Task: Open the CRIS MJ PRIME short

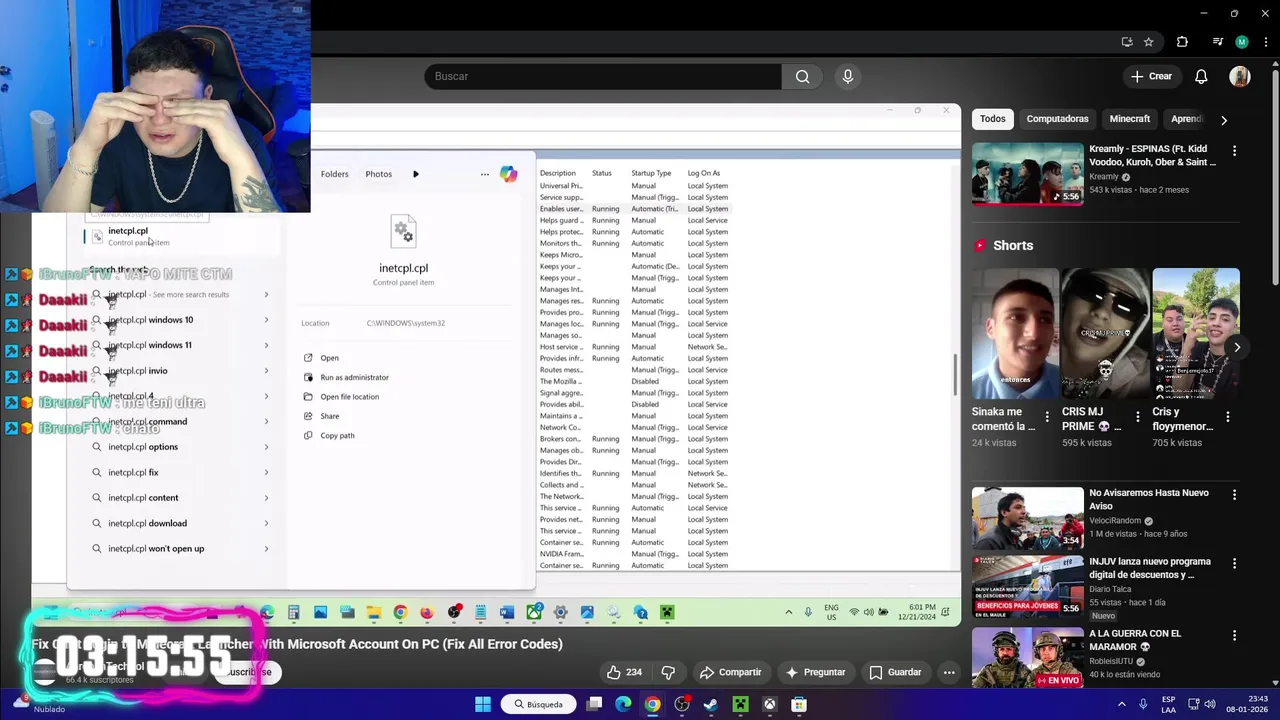Action: pyautogui.click(x=1105, y=333)
